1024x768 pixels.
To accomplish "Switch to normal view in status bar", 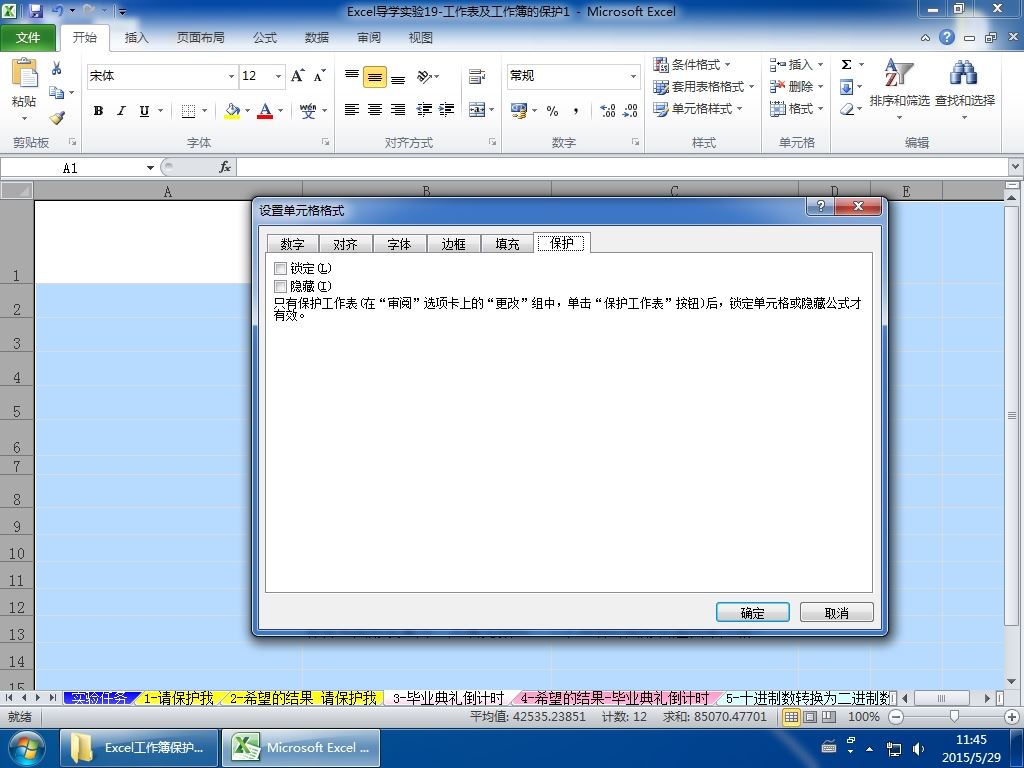I will pyautogui.click(x=792, y=717).
